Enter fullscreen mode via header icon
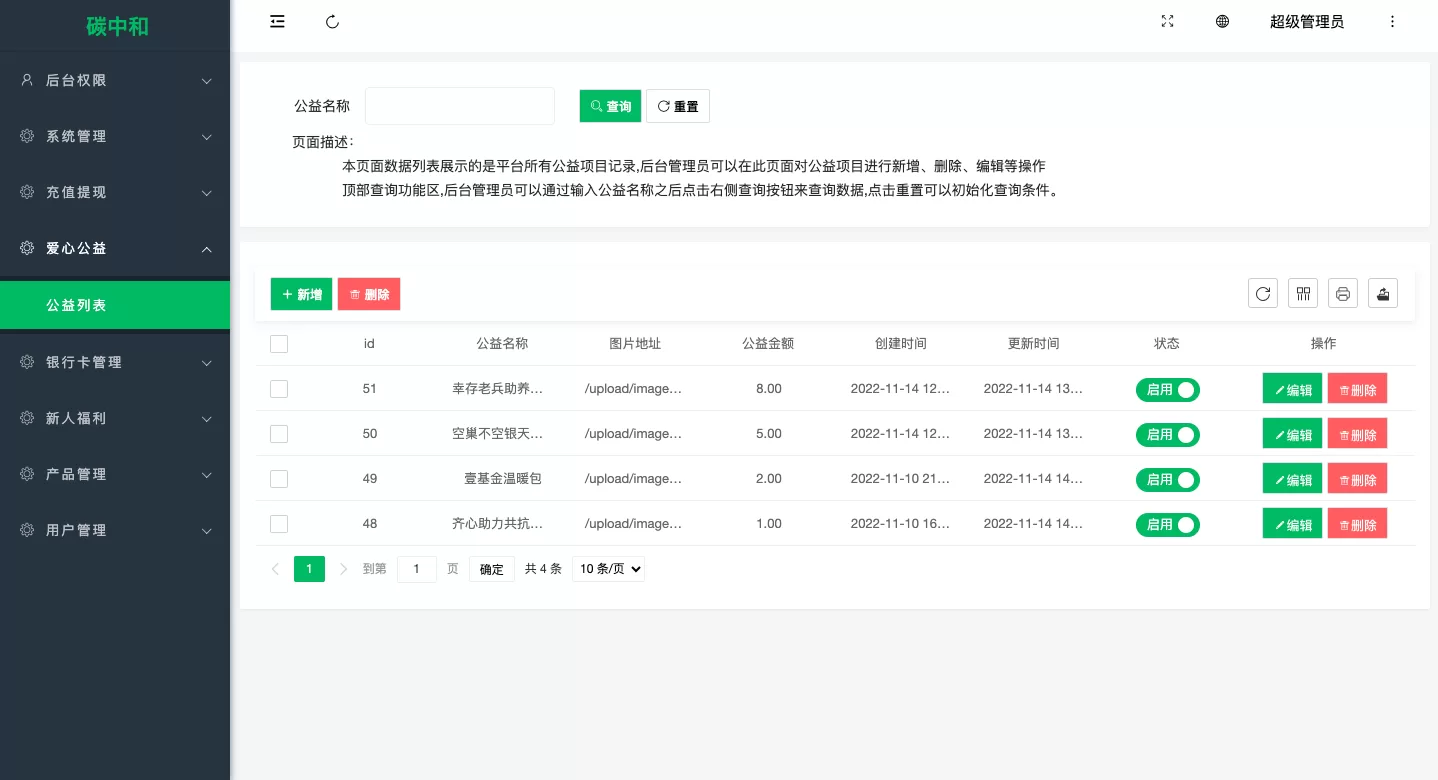Screen dimensions: 1438x780 1167,22
